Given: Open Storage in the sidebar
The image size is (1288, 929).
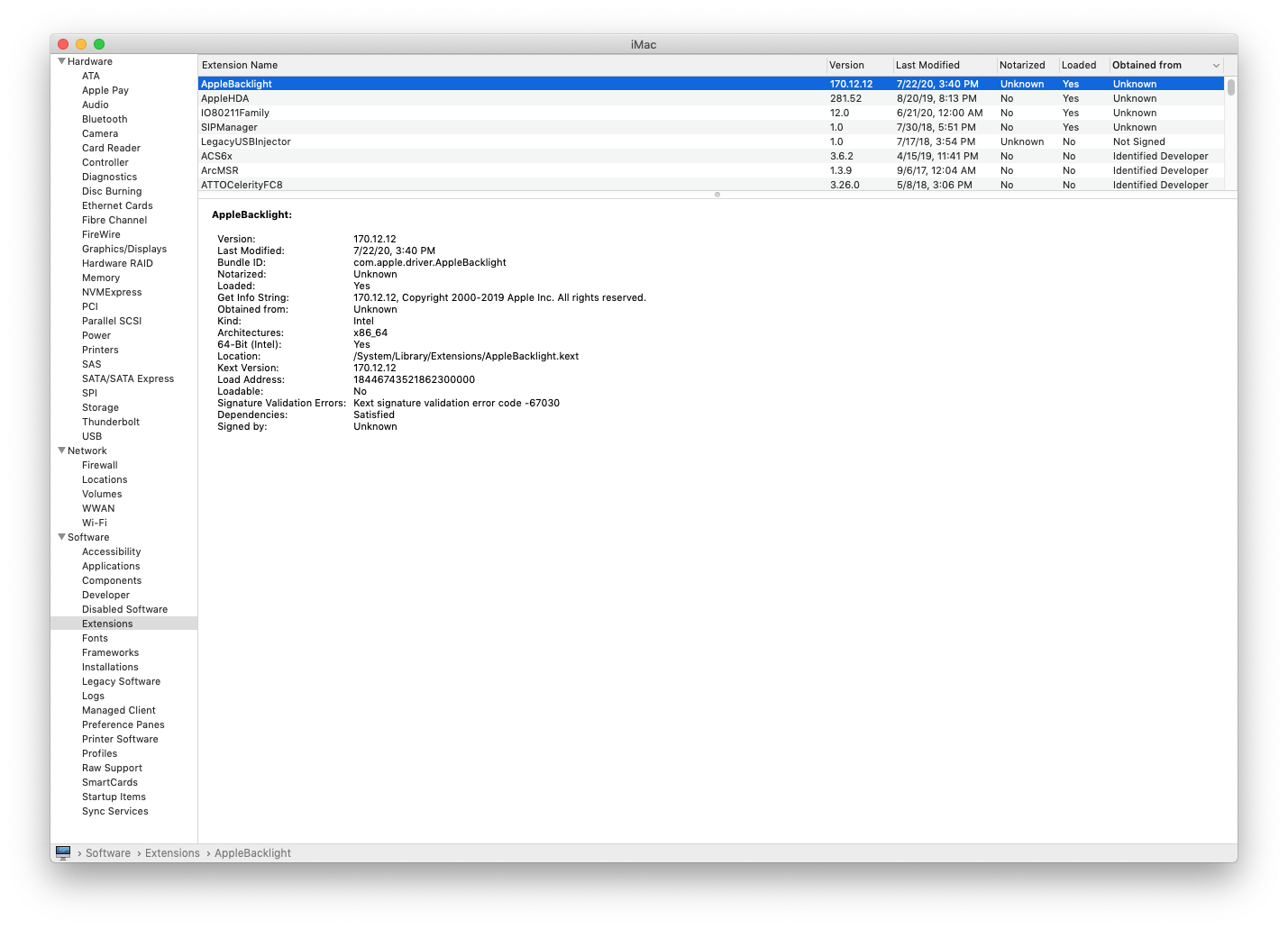Looking at the screenshot, I should point(100,407).
